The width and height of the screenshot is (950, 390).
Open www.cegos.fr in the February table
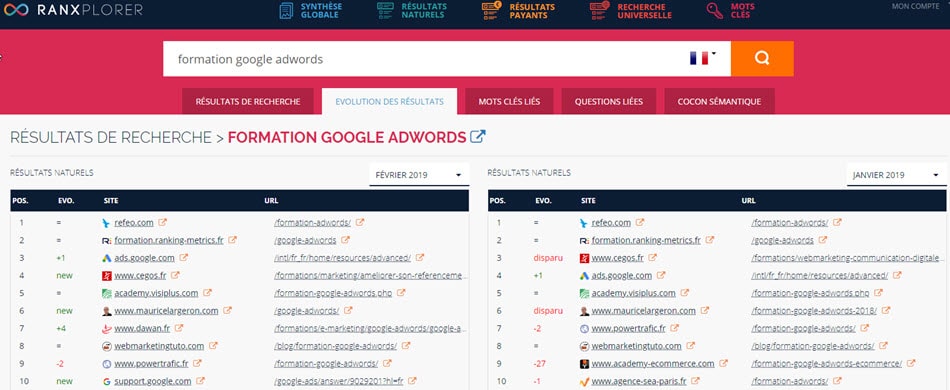(x=141, y=276)
